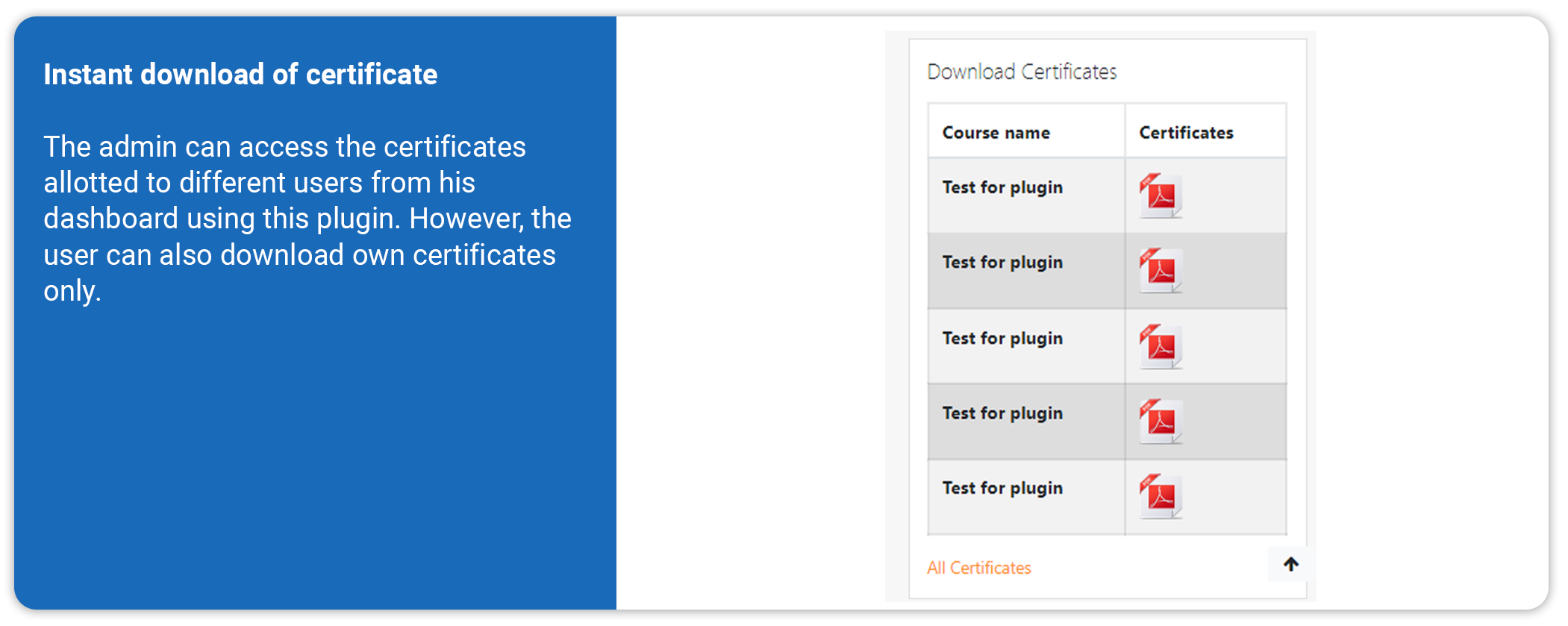1568x626 pixels.
Task: Select fifth row's Test for plugin course
Action: tap(1002, 488)
